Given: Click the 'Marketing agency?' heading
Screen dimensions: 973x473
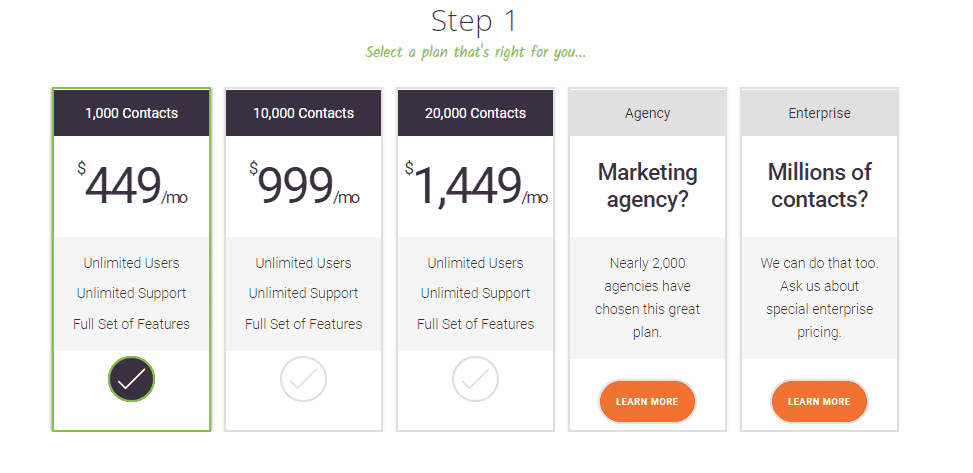Looking at the screenshot, I should pyautogui.click(x=647, y=186).
